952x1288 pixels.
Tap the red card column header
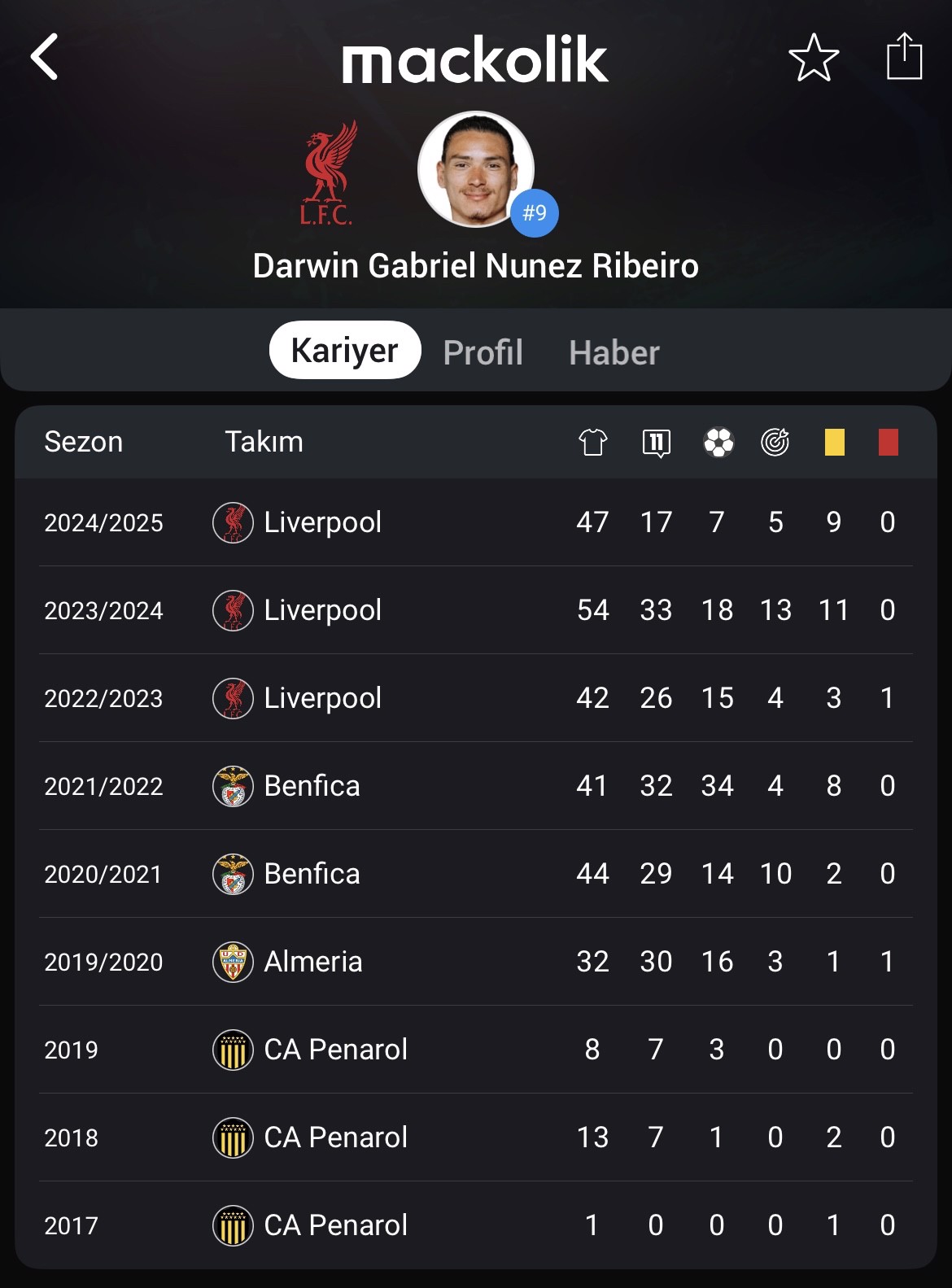coord(889,442)
